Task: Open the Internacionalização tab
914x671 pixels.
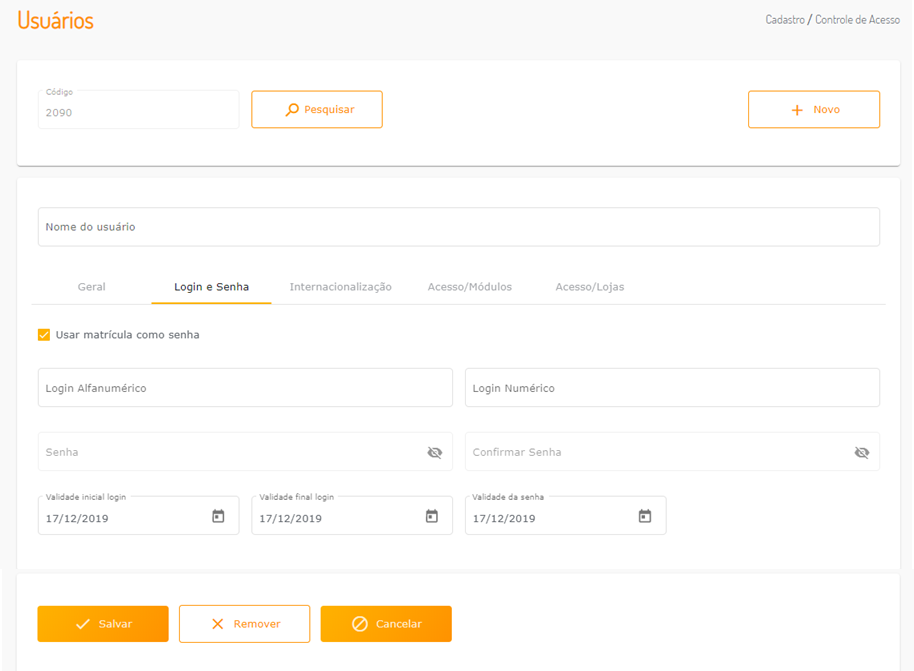Action: (x=340, y=287)
